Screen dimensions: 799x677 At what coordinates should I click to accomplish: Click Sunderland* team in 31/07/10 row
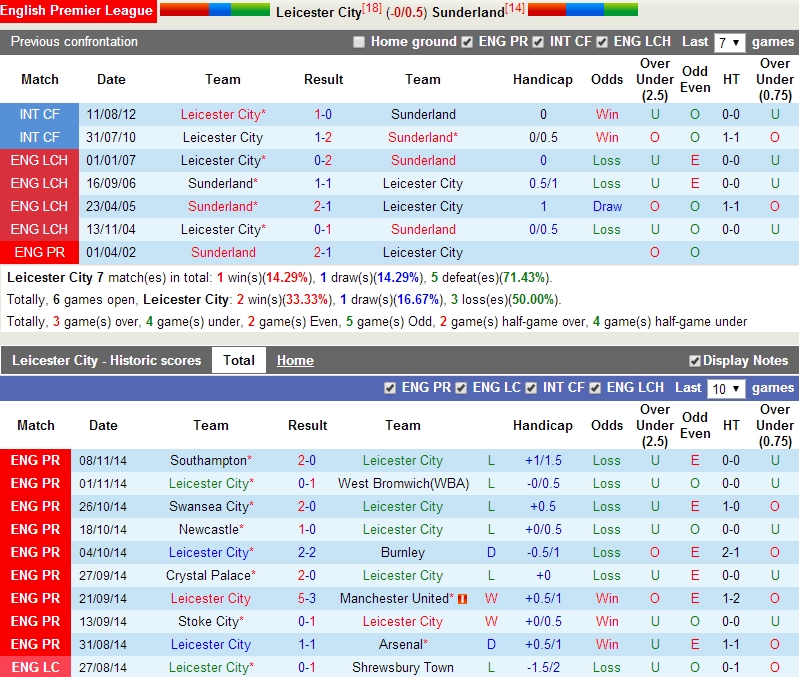click(423, 138)
